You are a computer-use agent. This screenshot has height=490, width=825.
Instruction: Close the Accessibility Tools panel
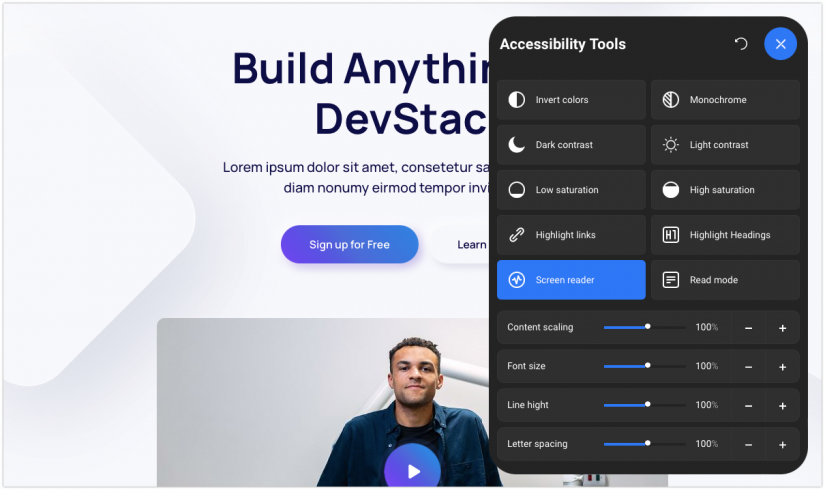pos(780,44)
